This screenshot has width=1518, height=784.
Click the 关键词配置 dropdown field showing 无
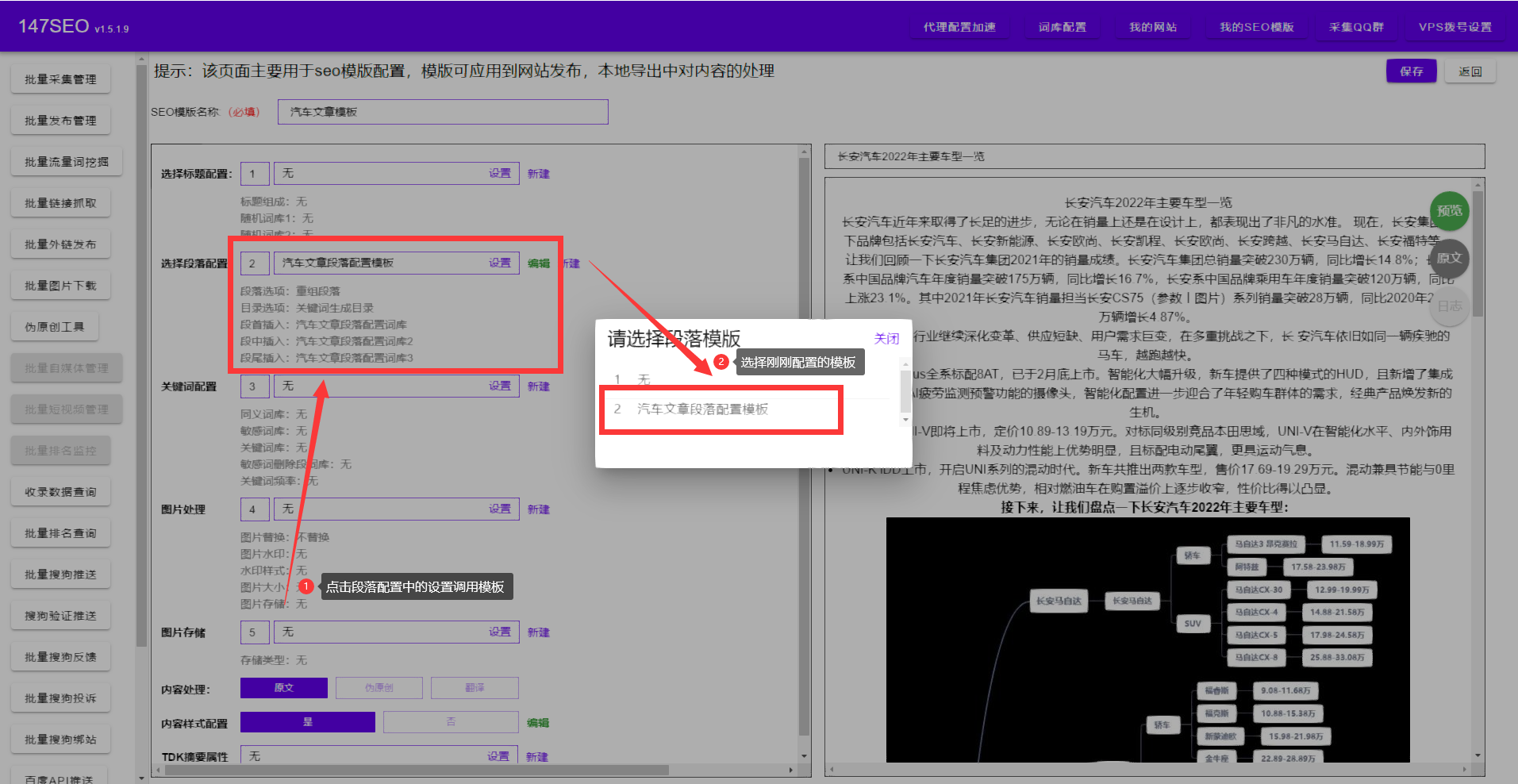point(397,386)
